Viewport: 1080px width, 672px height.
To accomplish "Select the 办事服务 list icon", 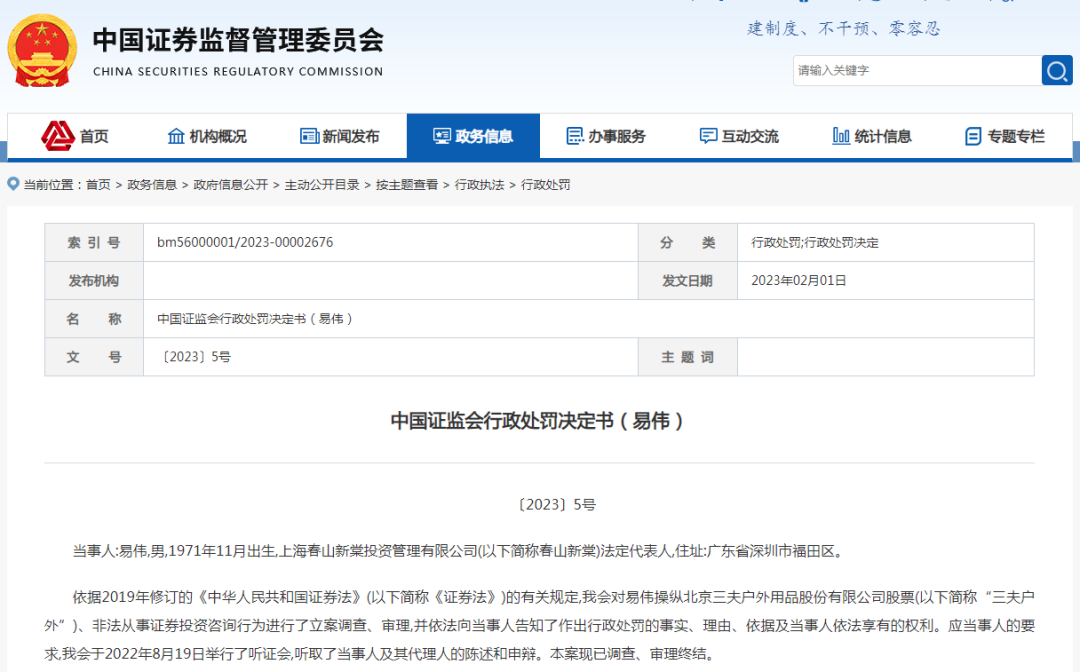I will pos(574,136).
